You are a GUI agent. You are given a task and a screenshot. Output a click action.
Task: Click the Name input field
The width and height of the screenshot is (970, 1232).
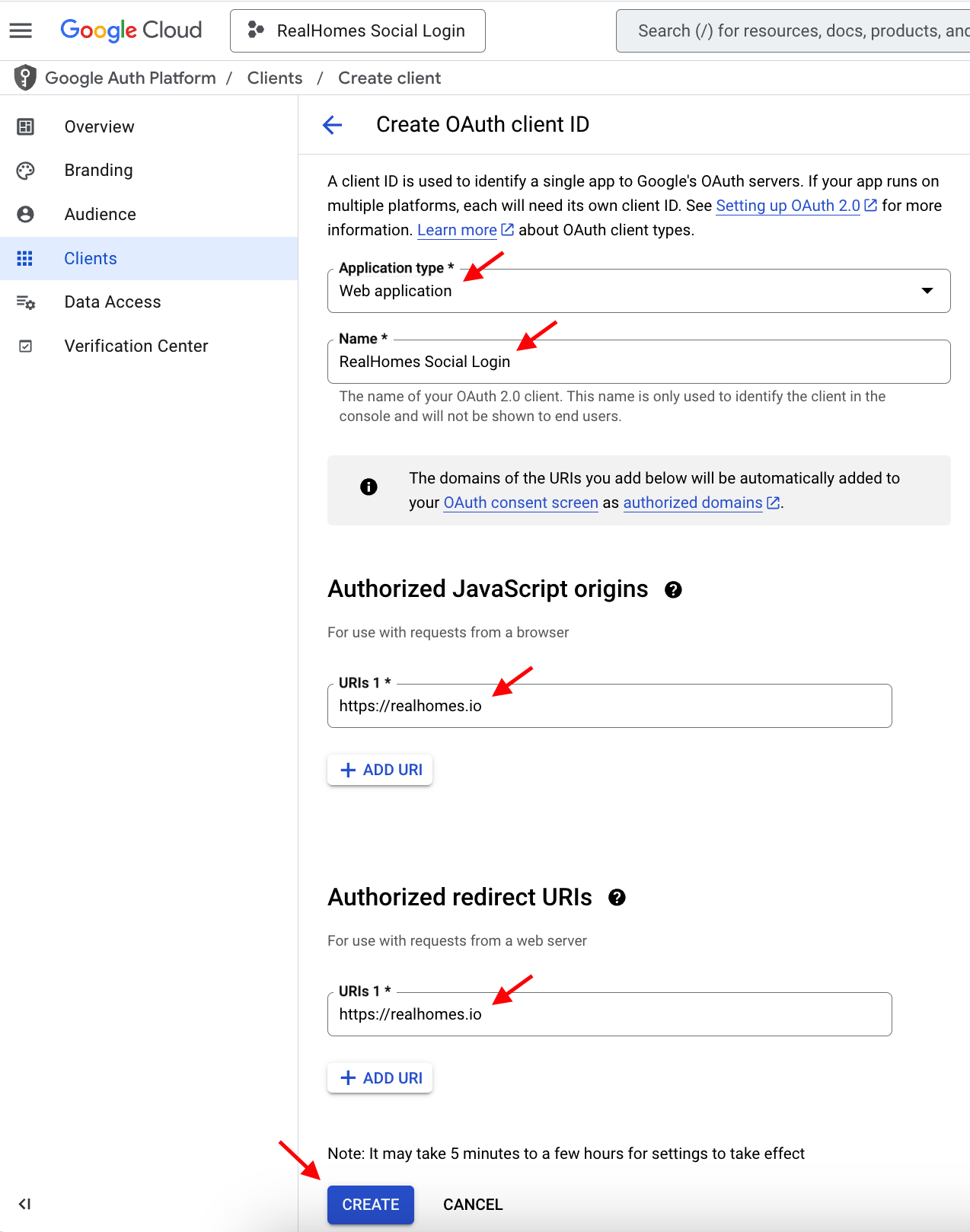[x=639, y=362]
